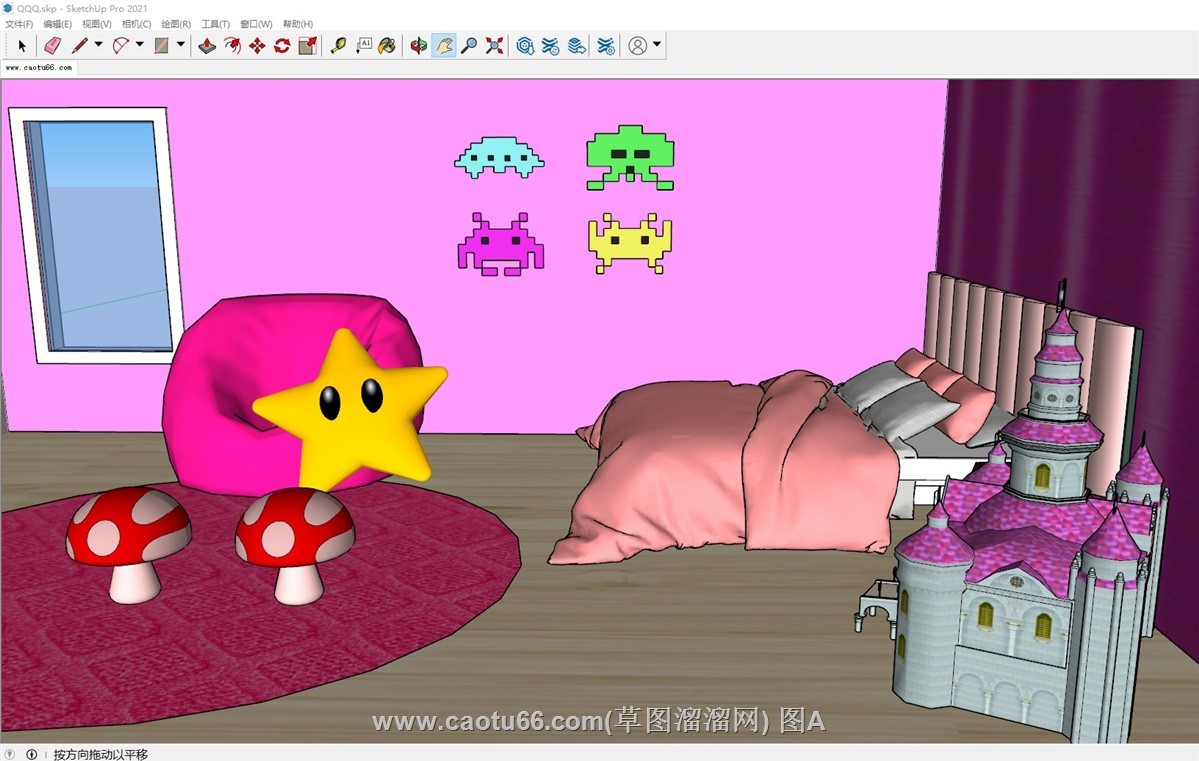
Task: Click the yellow space invader wall decal
Action: tap(630, 243)
